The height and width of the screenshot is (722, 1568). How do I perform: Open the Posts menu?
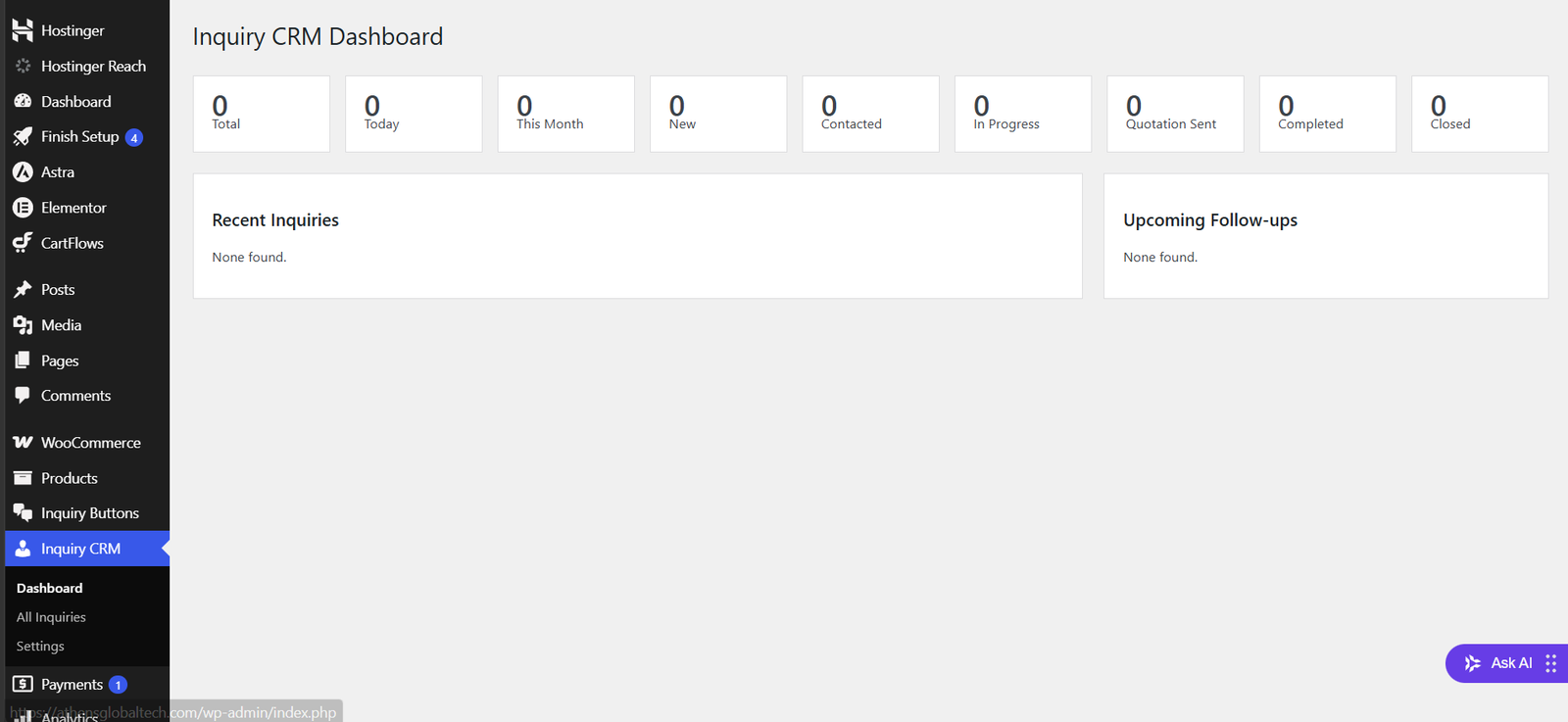(x=85, y=289)
